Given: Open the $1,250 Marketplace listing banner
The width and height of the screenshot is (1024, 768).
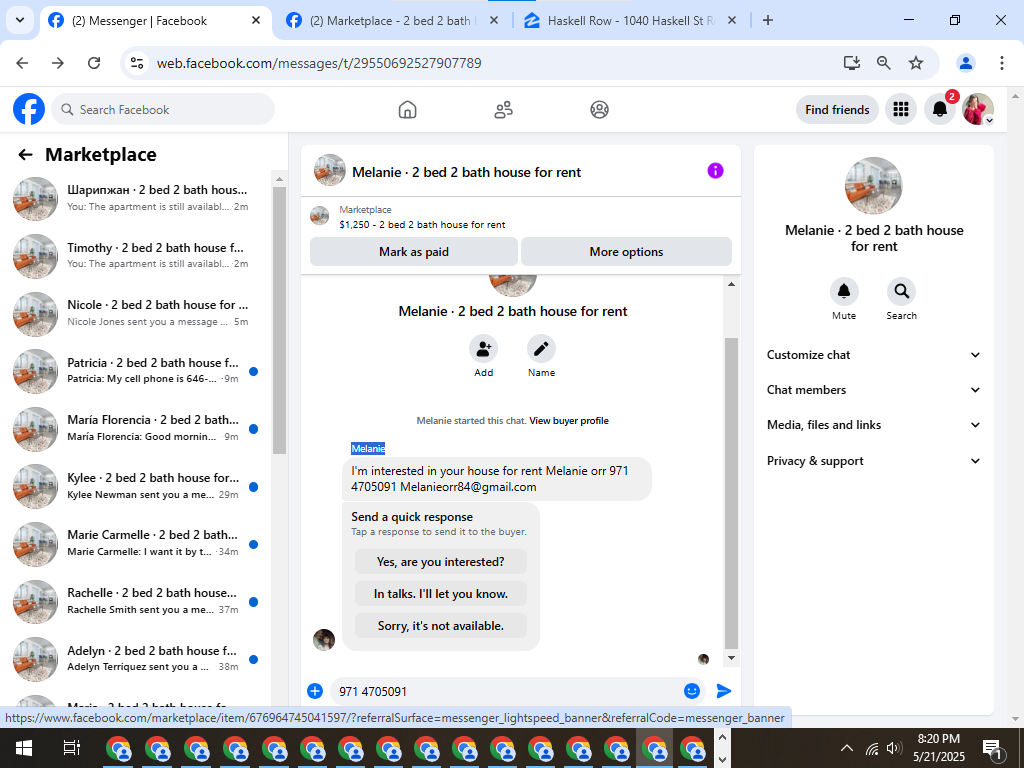Looking at the screenshot, I should 520,217.
